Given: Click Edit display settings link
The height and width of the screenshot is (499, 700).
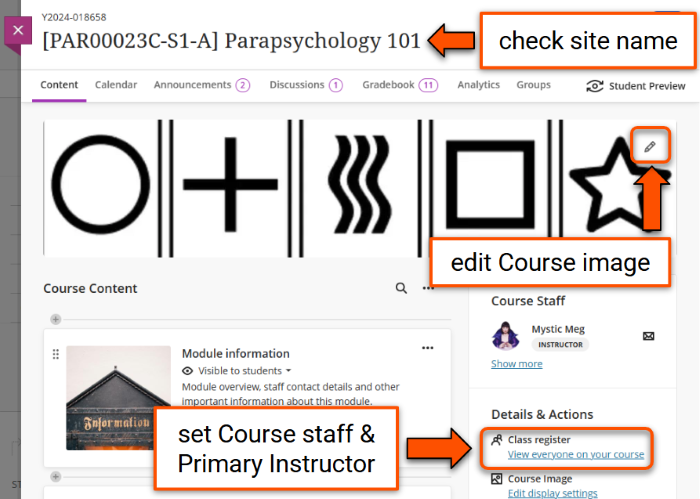Looking at the screenshot, I should (x=550, y=493).
